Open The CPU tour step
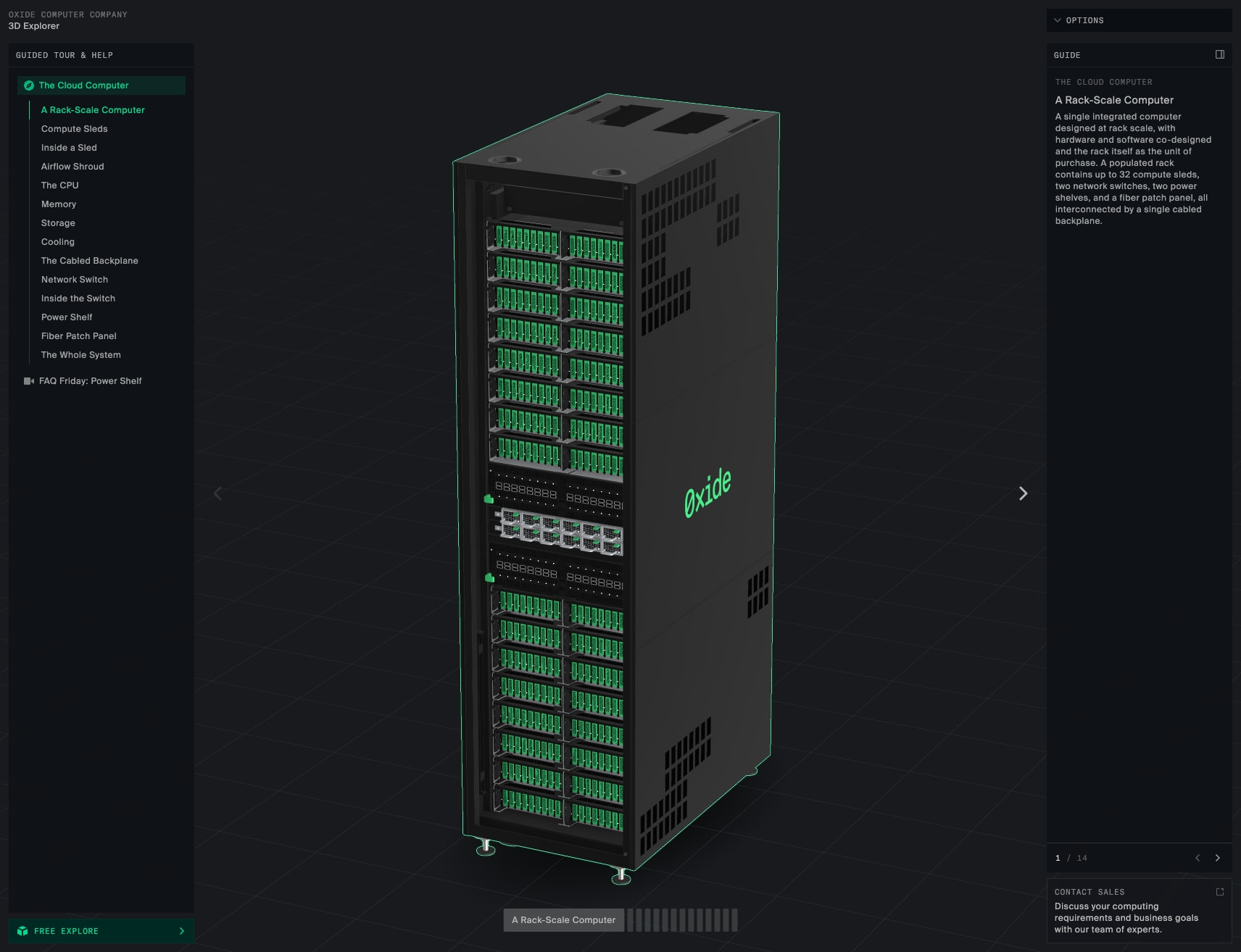 tap(59, 185)
